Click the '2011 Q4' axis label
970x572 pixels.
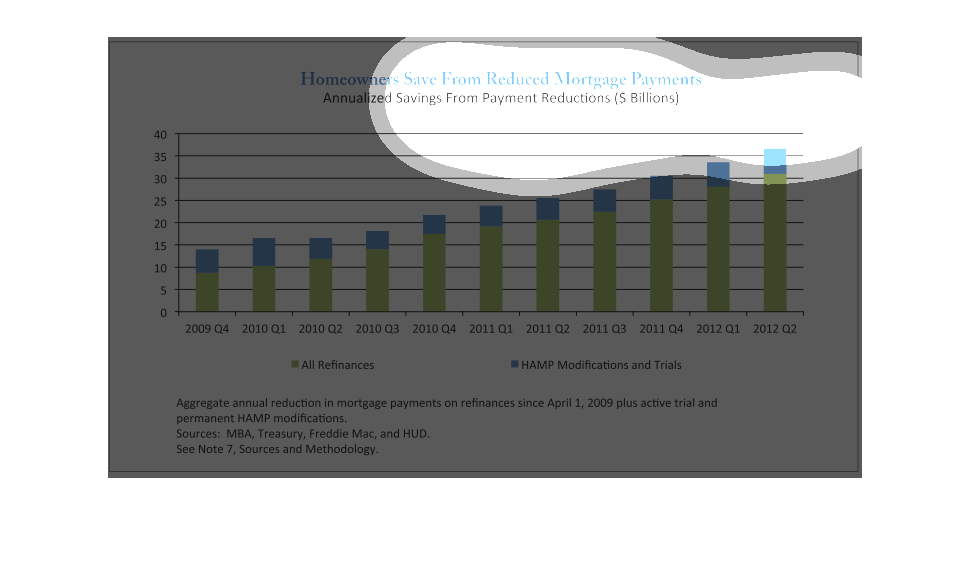click(x=661, y=329)
